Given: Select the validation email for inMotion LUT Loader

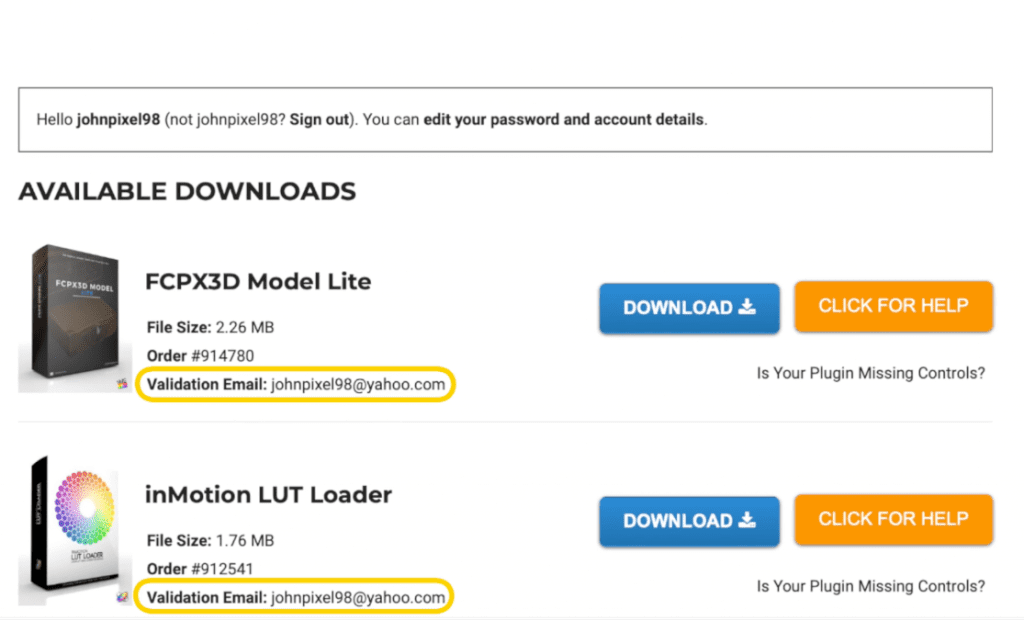Looking at the screenshot, I should tap(357, 597).
